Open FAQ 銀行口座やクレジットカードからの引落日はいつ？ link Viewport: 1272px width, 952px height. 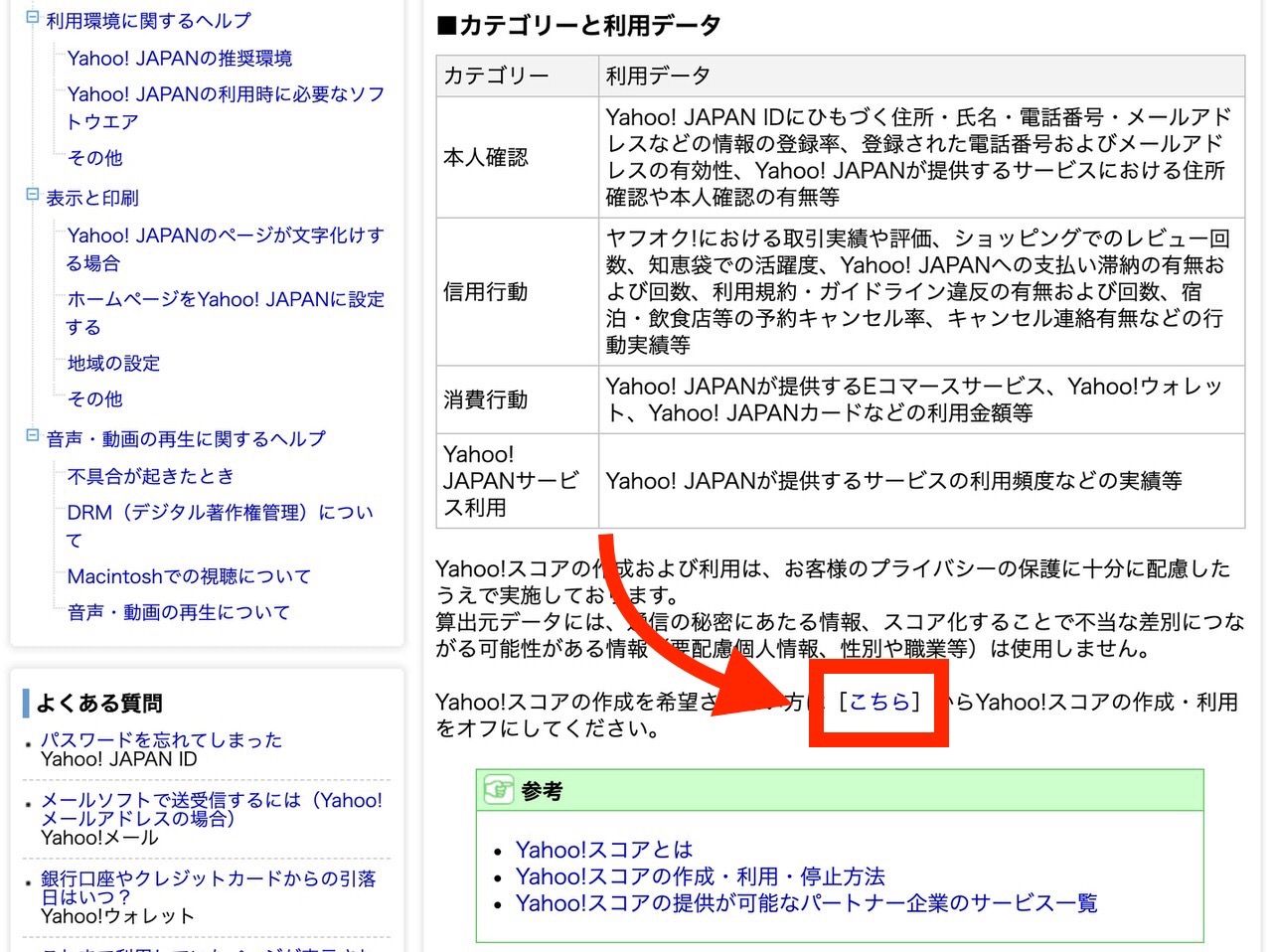pos(209,887)
